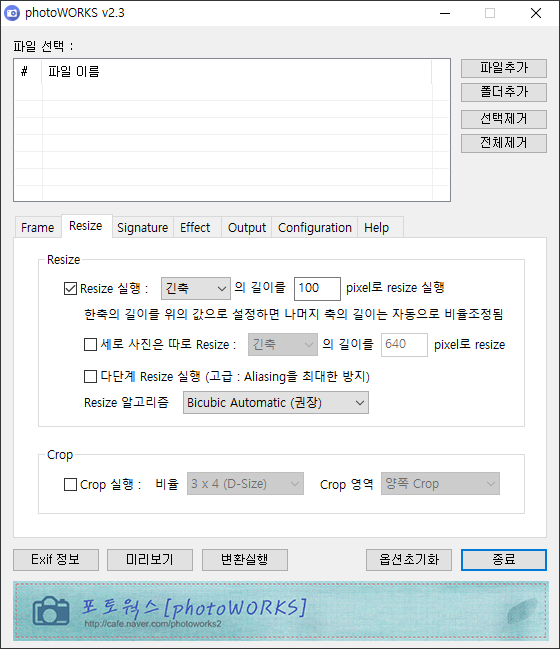The width and height of the screenshot is (560, 649).
Task: Click the 선택제거 button
Action: click(x=504, y=119)
